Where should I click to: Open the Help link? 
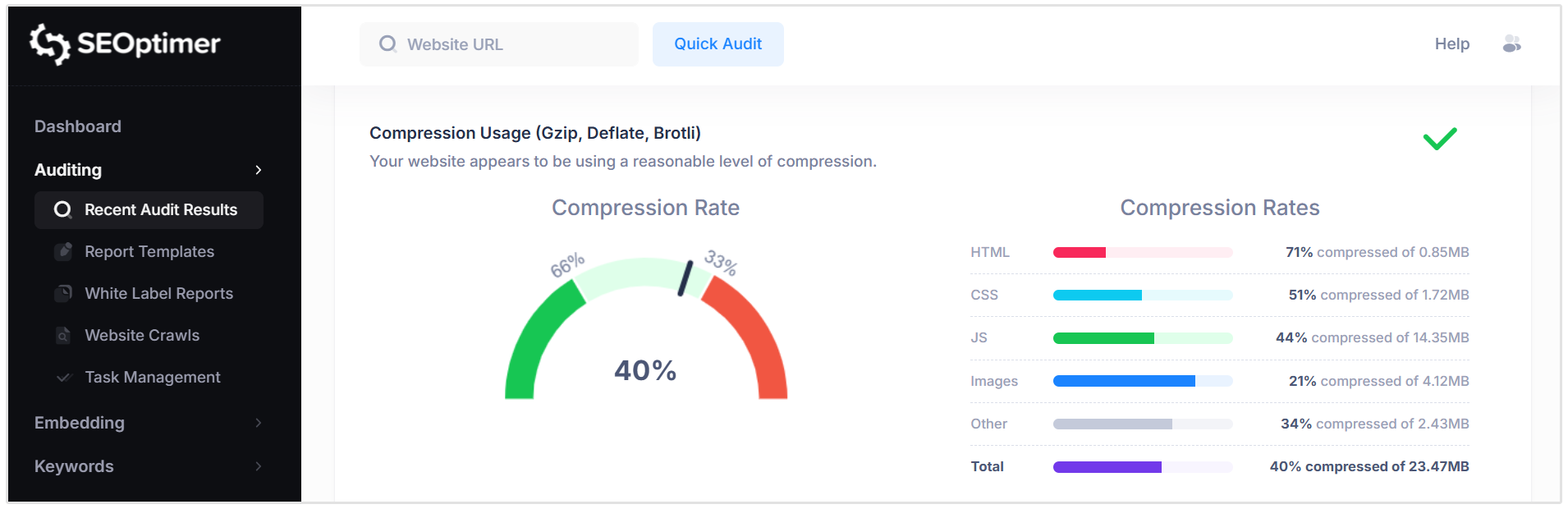(x=1451, y=44)
